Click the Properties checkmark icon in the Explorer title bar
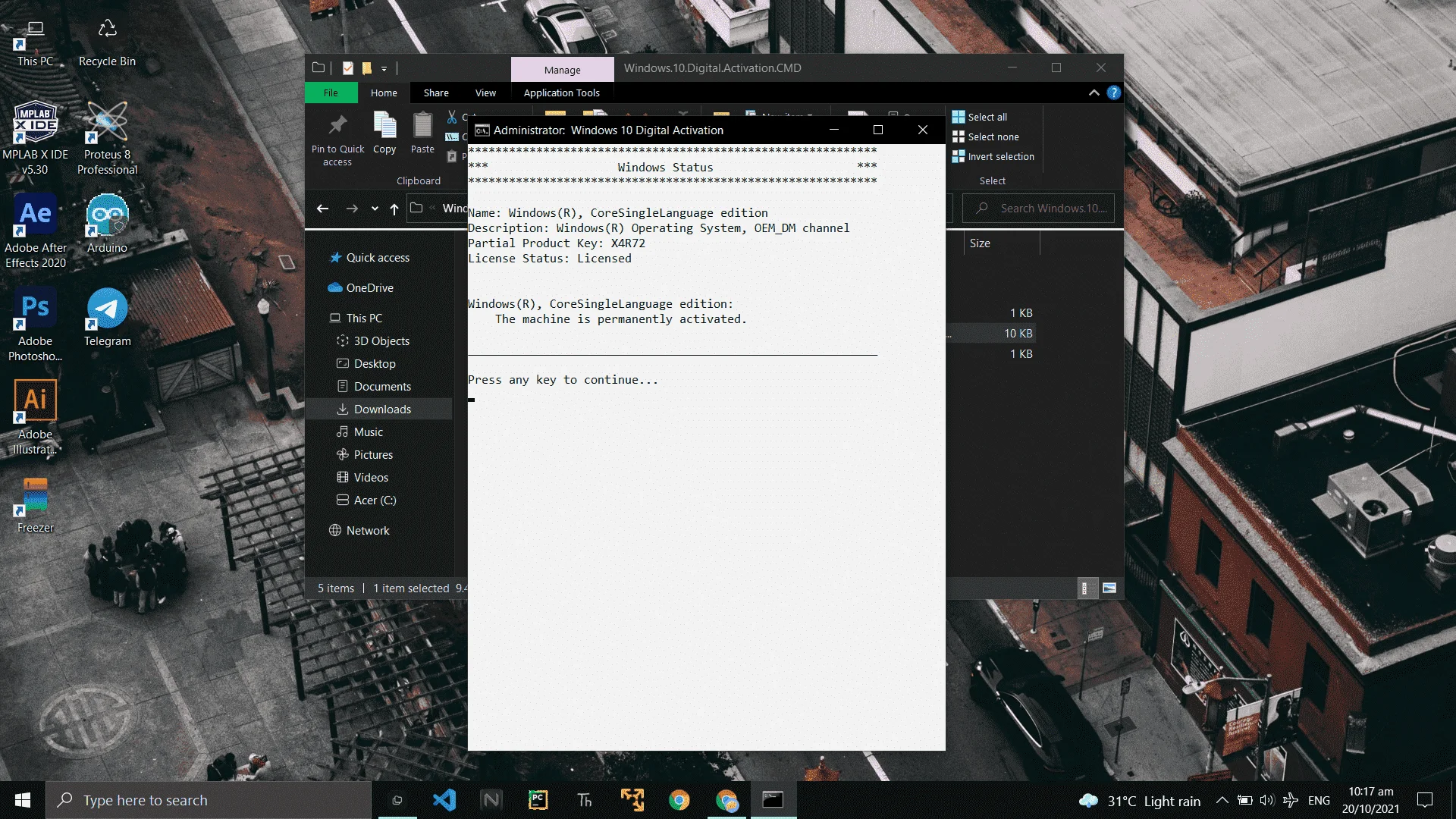 [348, 68]
